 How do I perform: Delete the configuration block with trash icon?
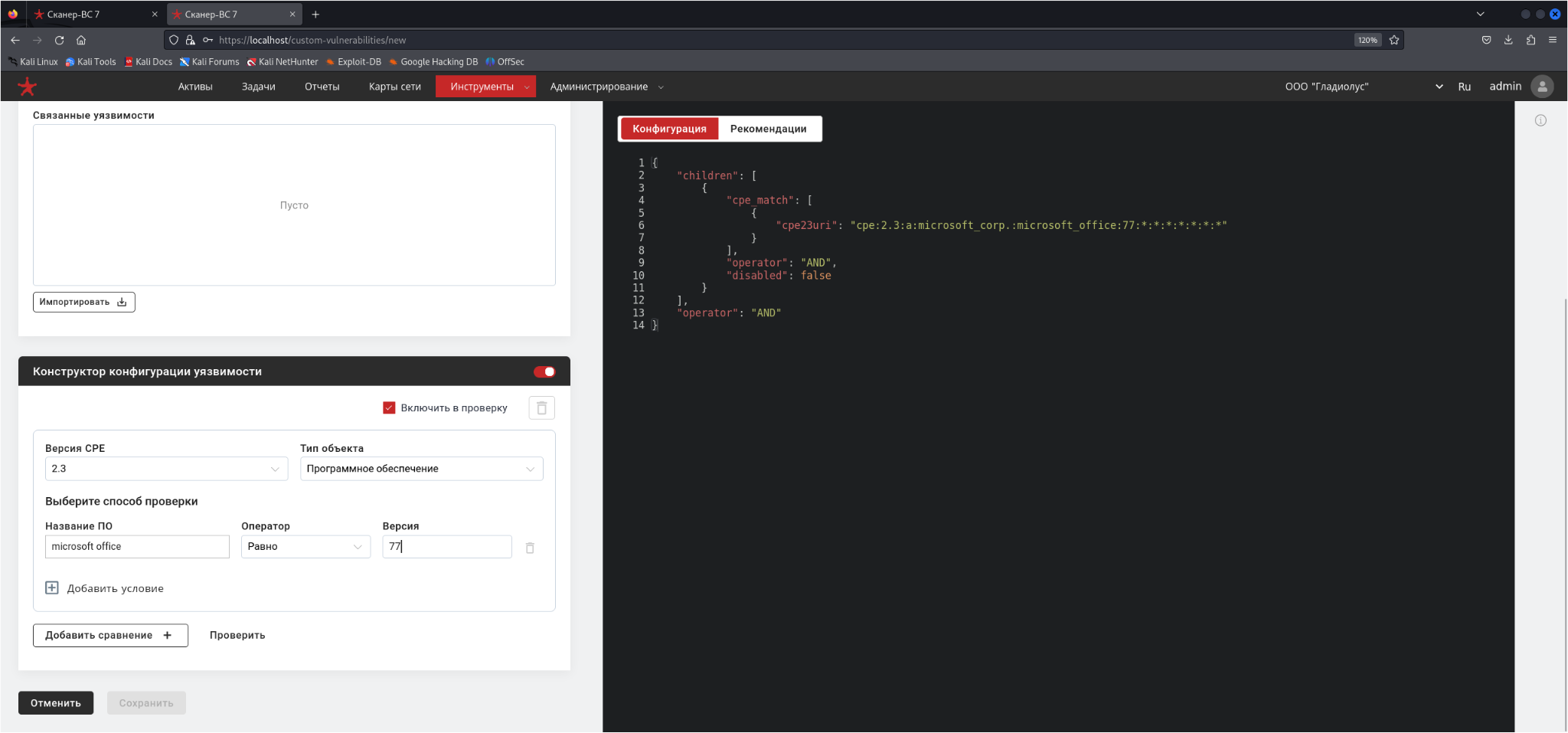tap(541, 408)
